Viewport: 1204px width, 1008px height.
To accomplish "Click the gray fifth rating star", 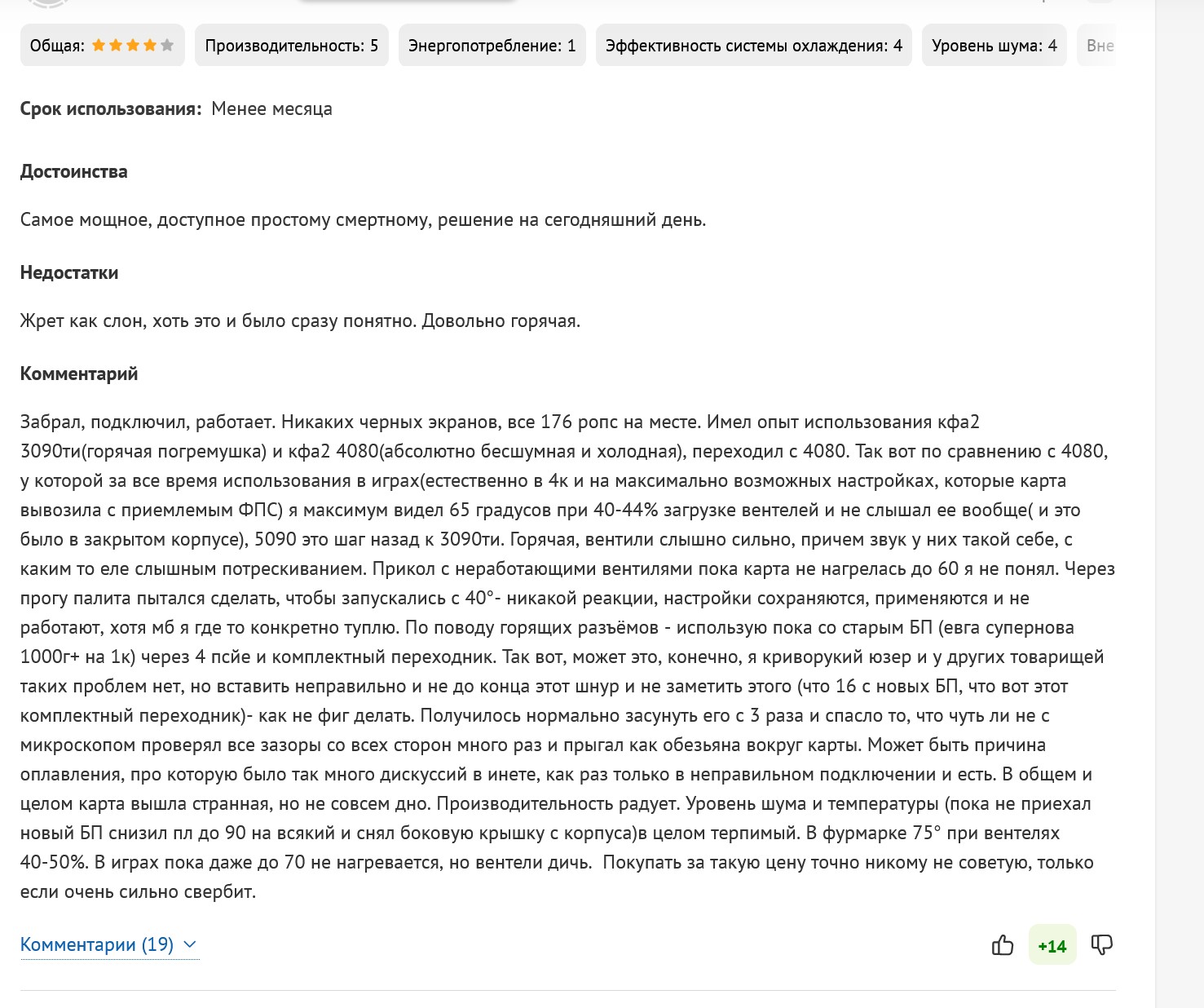I will click(x=167, y=46).
